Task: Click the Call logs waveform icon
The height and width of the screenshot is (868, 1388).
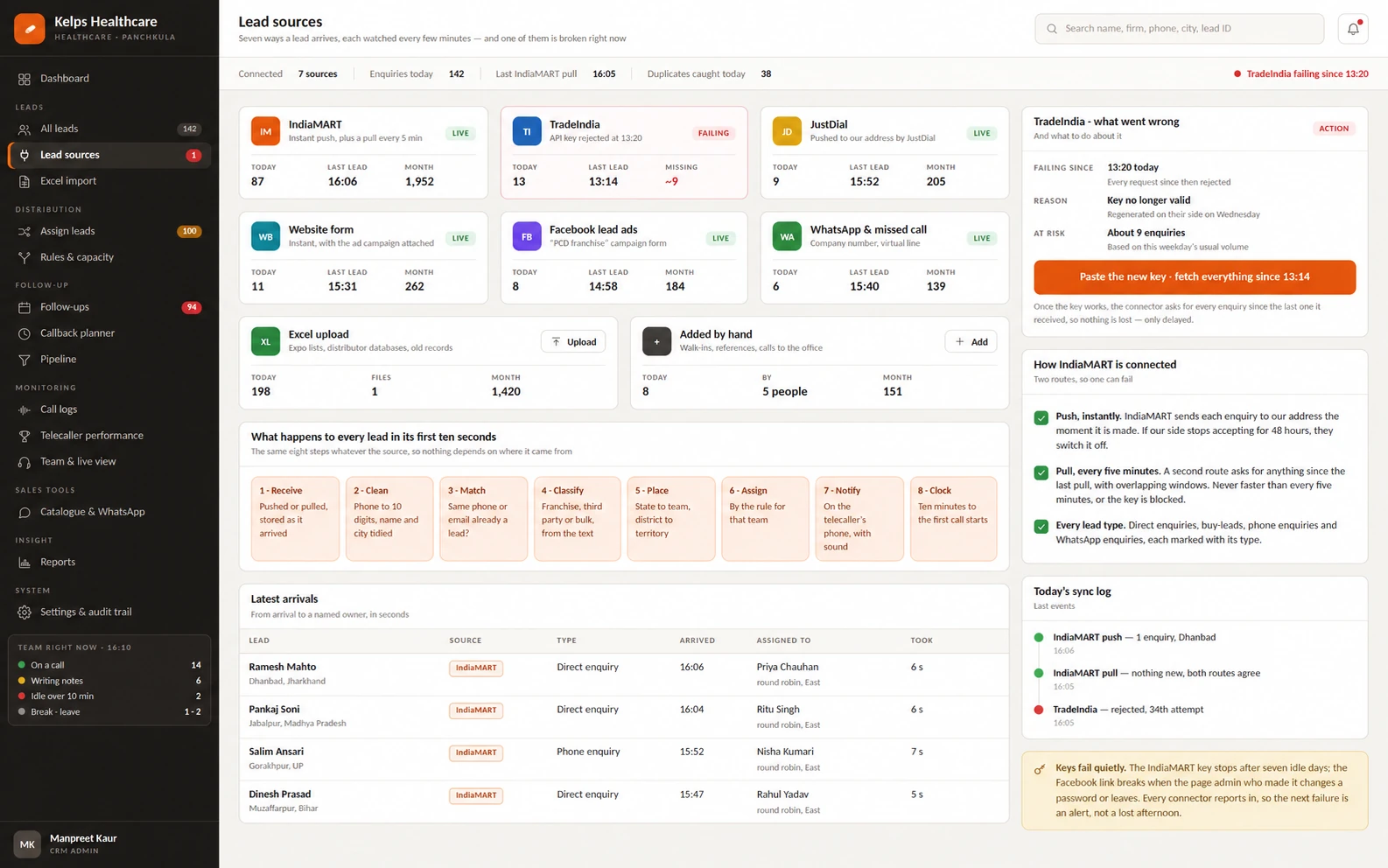Action: coord(25,409)
